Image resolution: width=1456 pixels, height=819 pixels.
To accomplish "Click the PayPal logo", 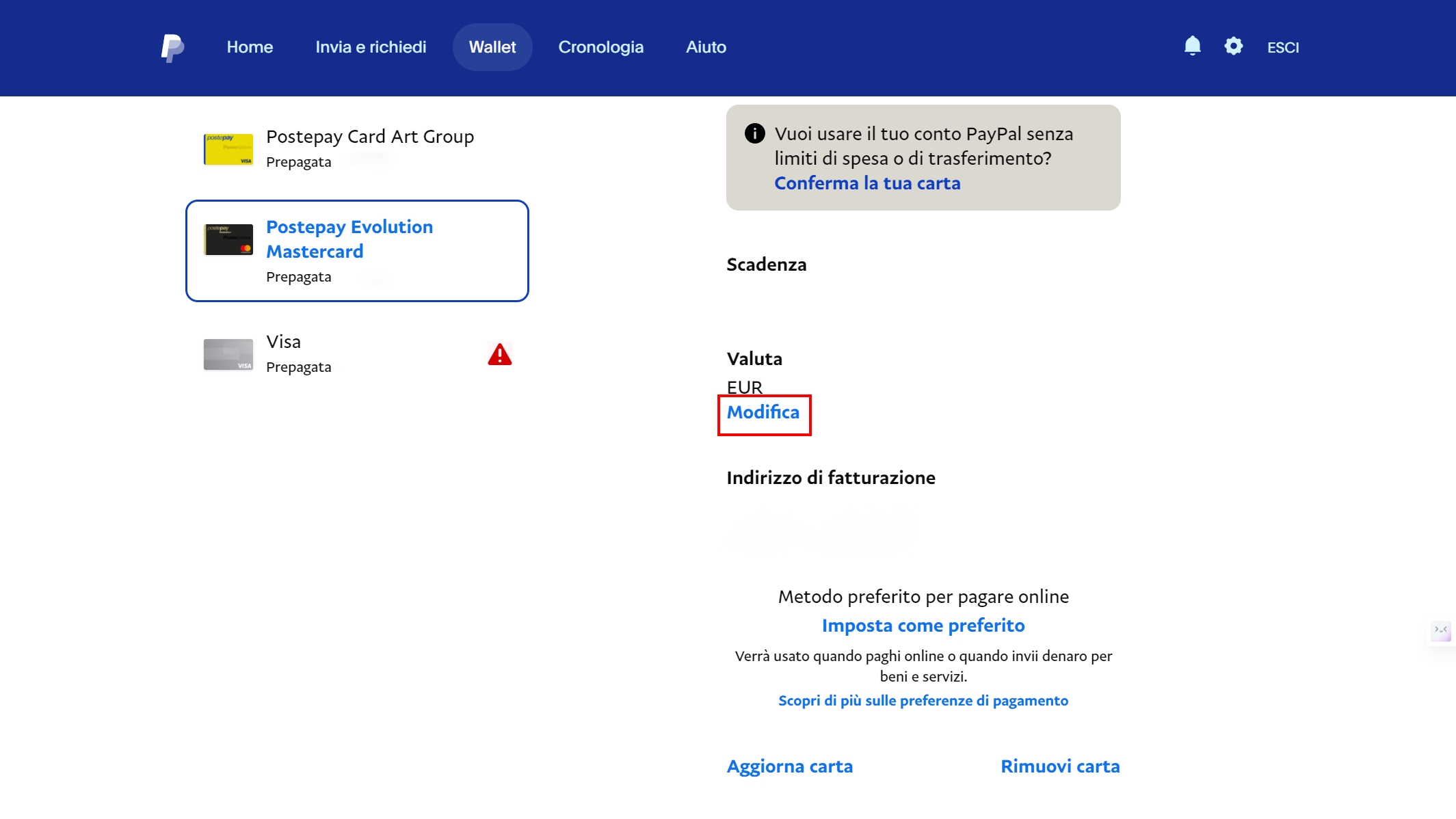I will [x=172, y=46].
